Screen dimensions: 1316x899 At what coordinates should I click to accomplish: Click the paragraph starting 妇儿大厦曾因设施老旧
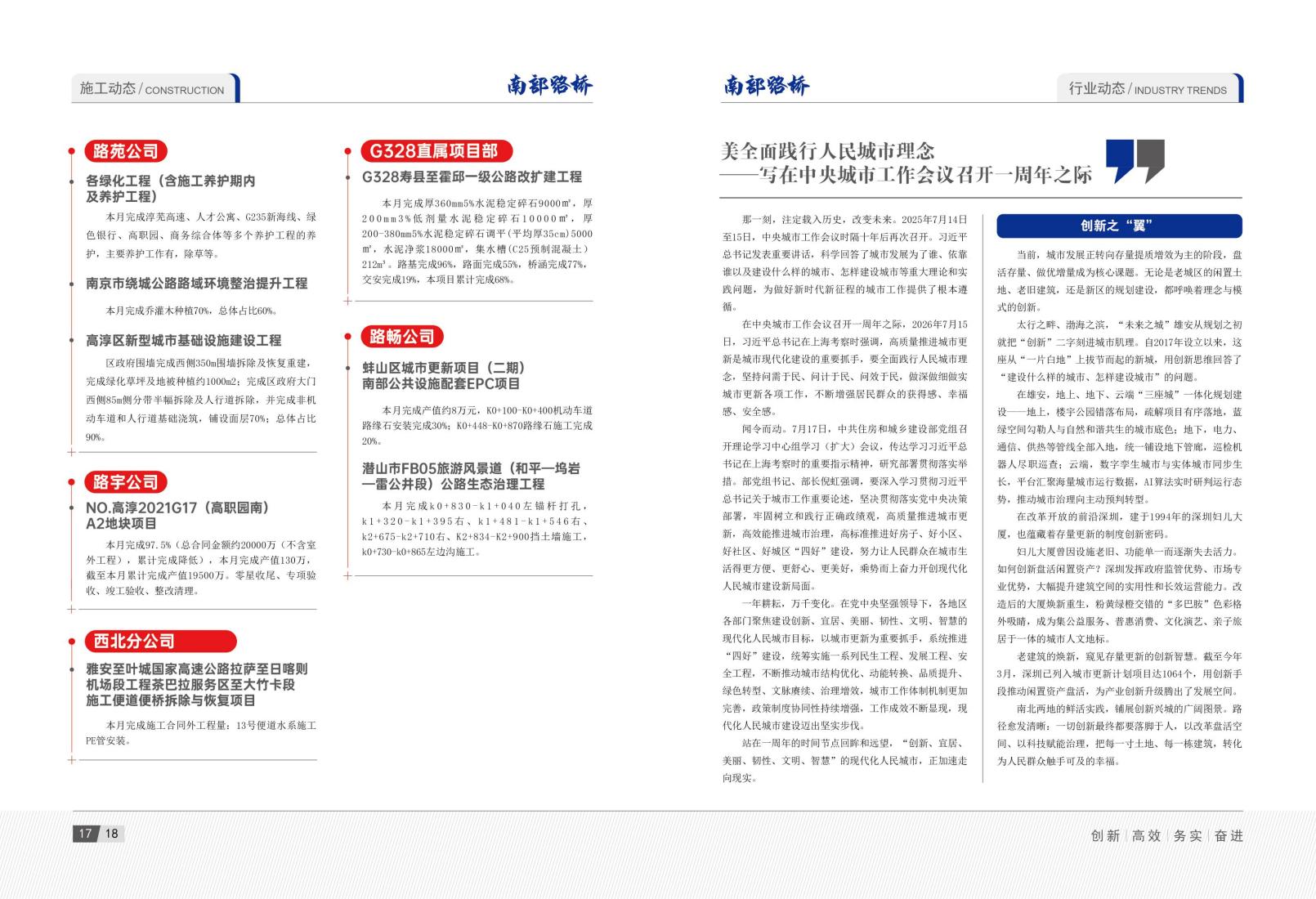pyautogui.click(x=1119, y=595)
